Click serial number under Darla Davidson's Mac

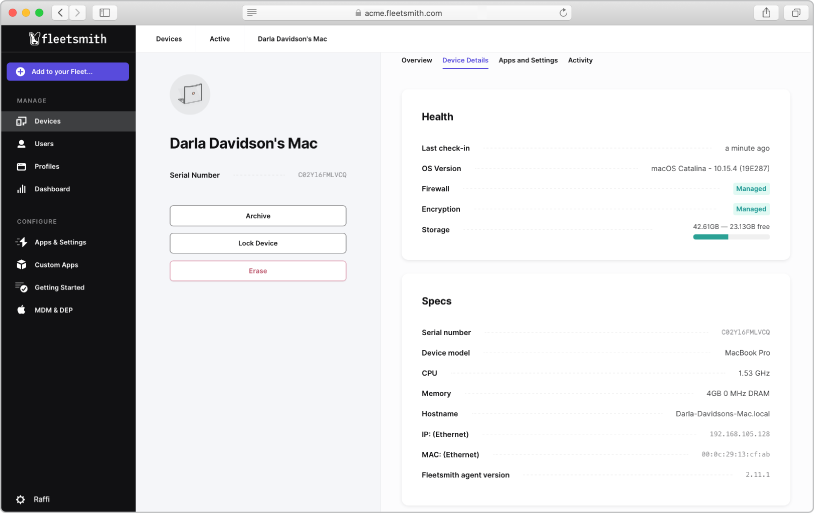tap(322, 175)
